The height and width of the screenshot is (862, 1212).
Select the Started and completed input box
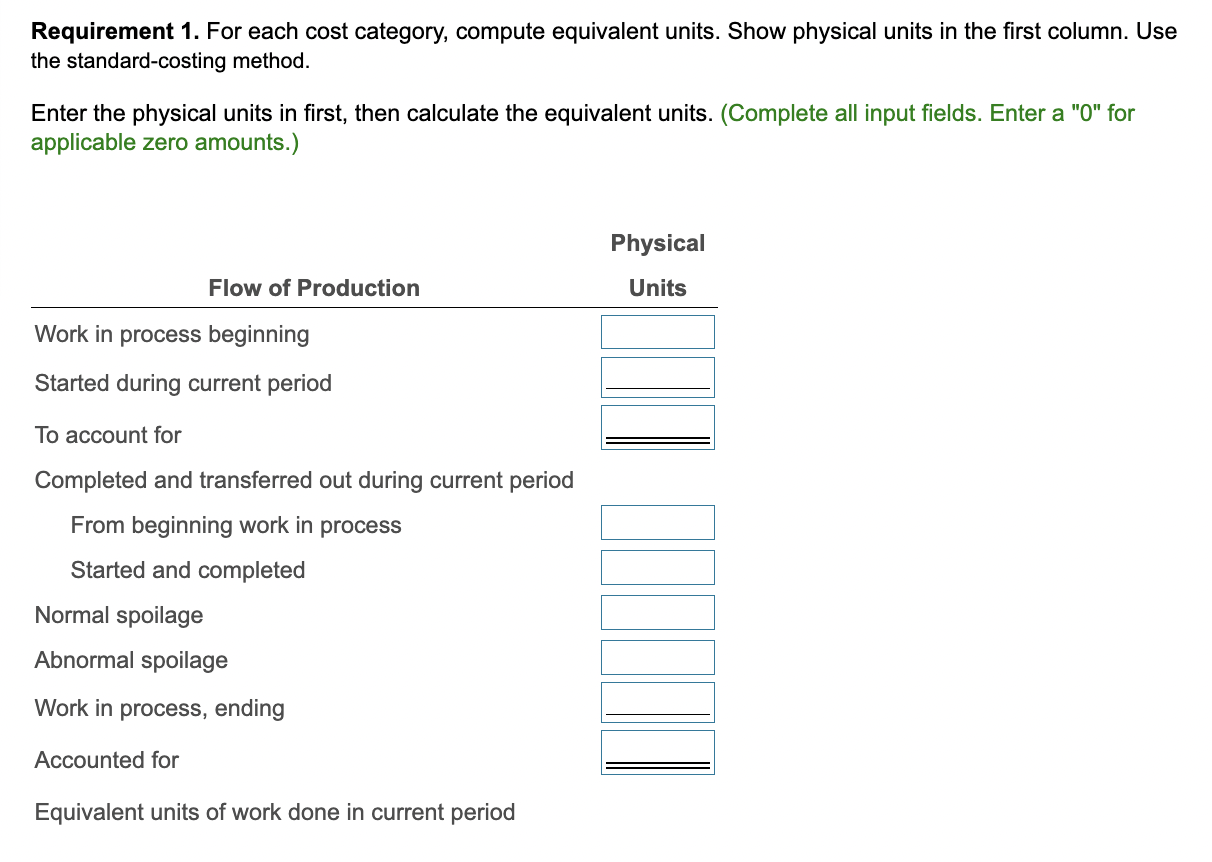657,567
